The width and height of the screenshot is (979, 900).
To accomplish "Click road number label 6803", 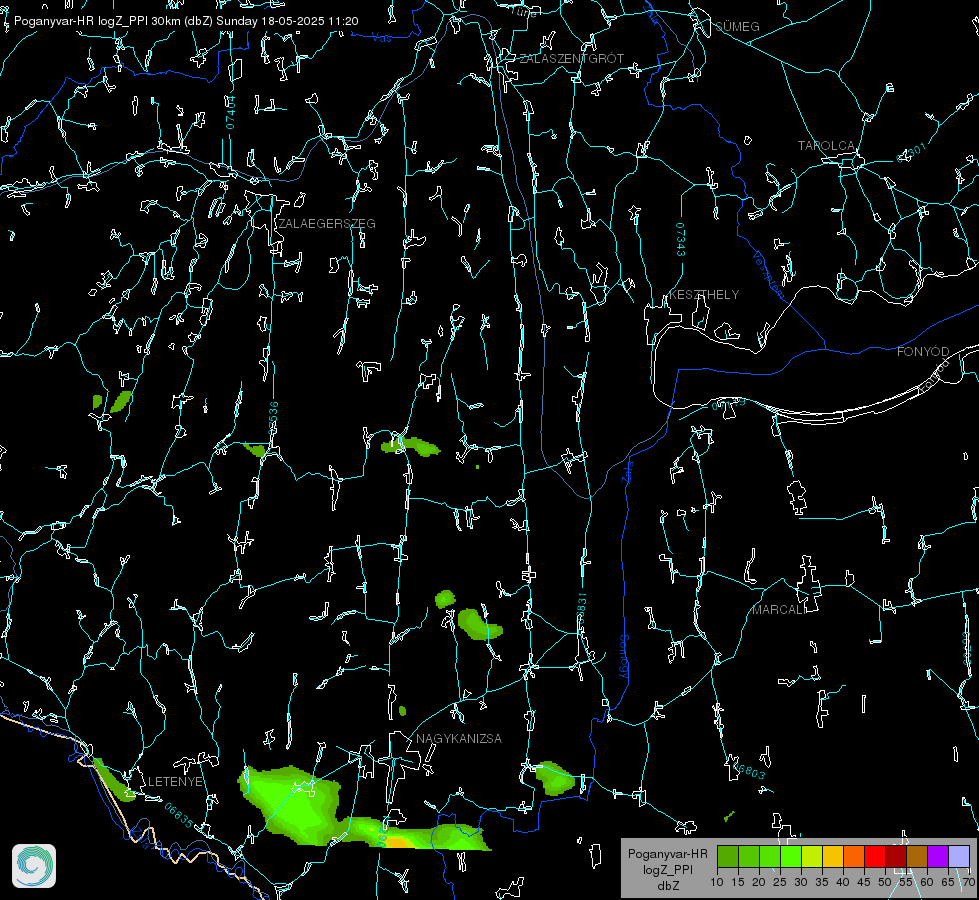I will point(748,769).
